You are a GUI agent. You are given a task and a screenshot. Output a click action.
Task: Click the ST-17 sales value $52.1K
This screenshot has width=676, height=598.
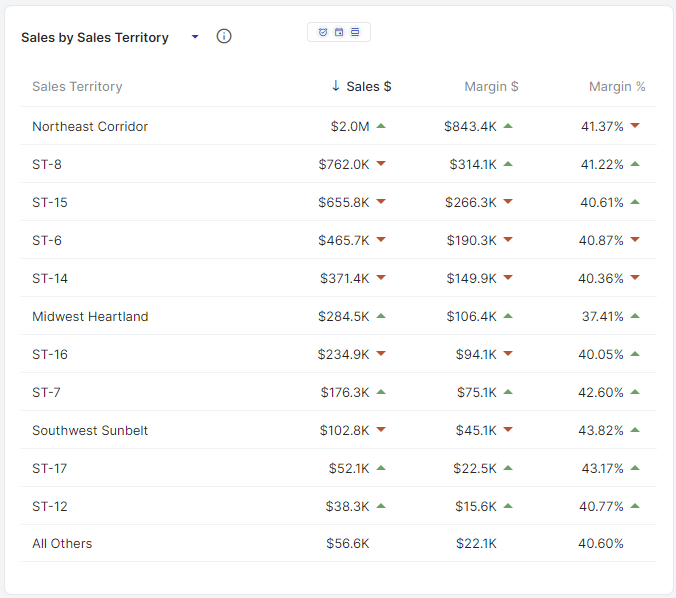348,469
